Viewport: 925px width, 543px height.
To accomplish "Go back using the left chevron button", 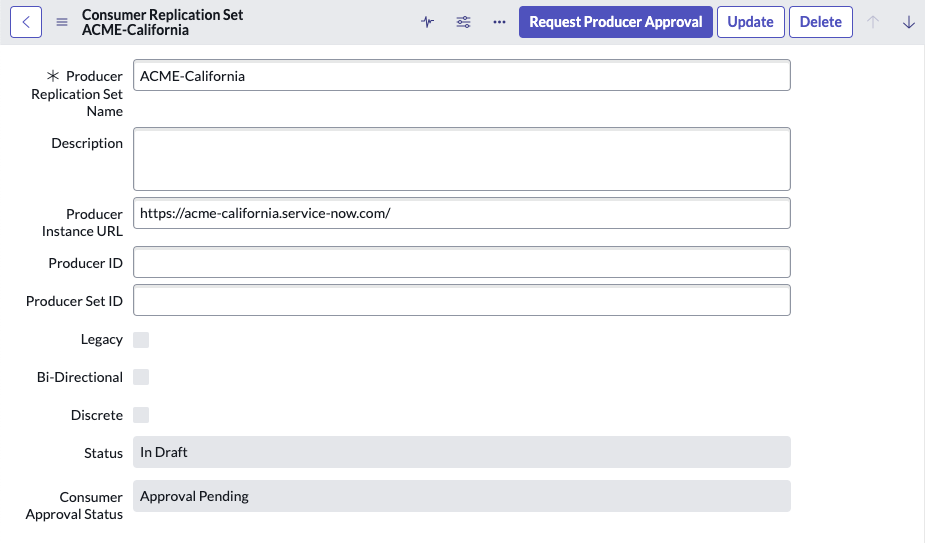I will (x=26, y=22).
